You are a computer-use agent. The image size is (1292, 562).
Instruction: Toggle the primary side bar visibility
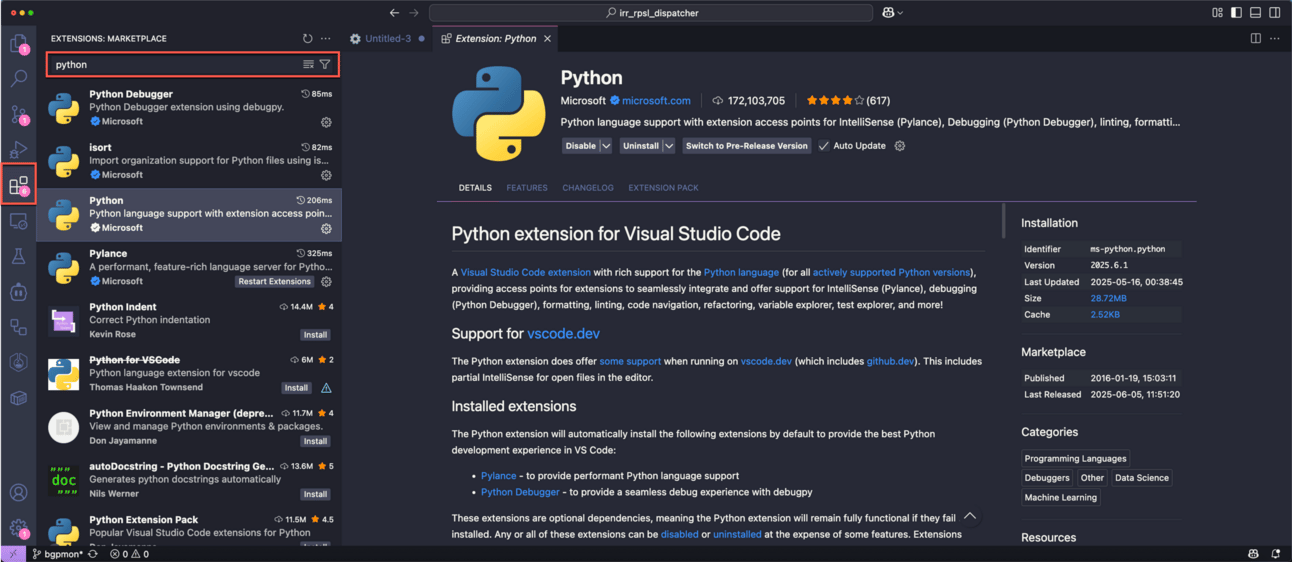(1236, 13)
